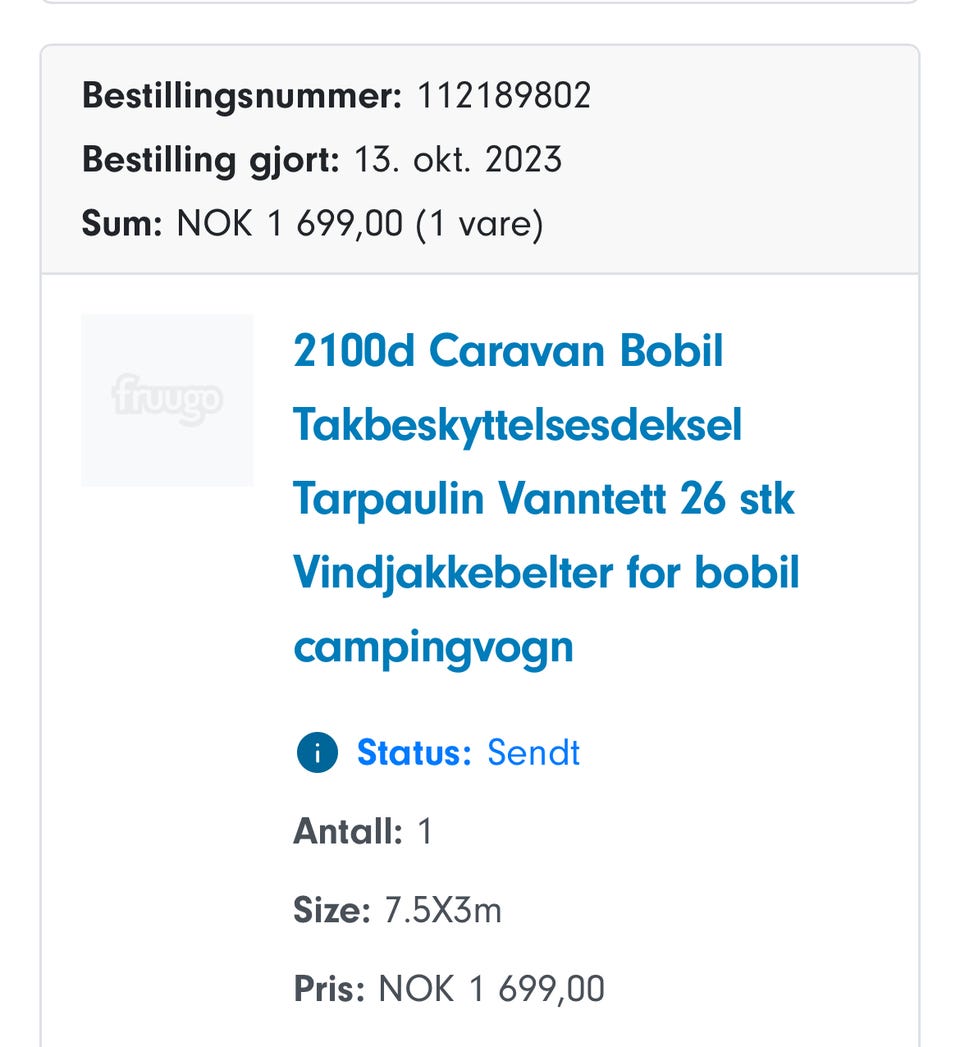Click the word campingvogn in product title
Screen dimensions: 960x1047
[x=433, y=647]
